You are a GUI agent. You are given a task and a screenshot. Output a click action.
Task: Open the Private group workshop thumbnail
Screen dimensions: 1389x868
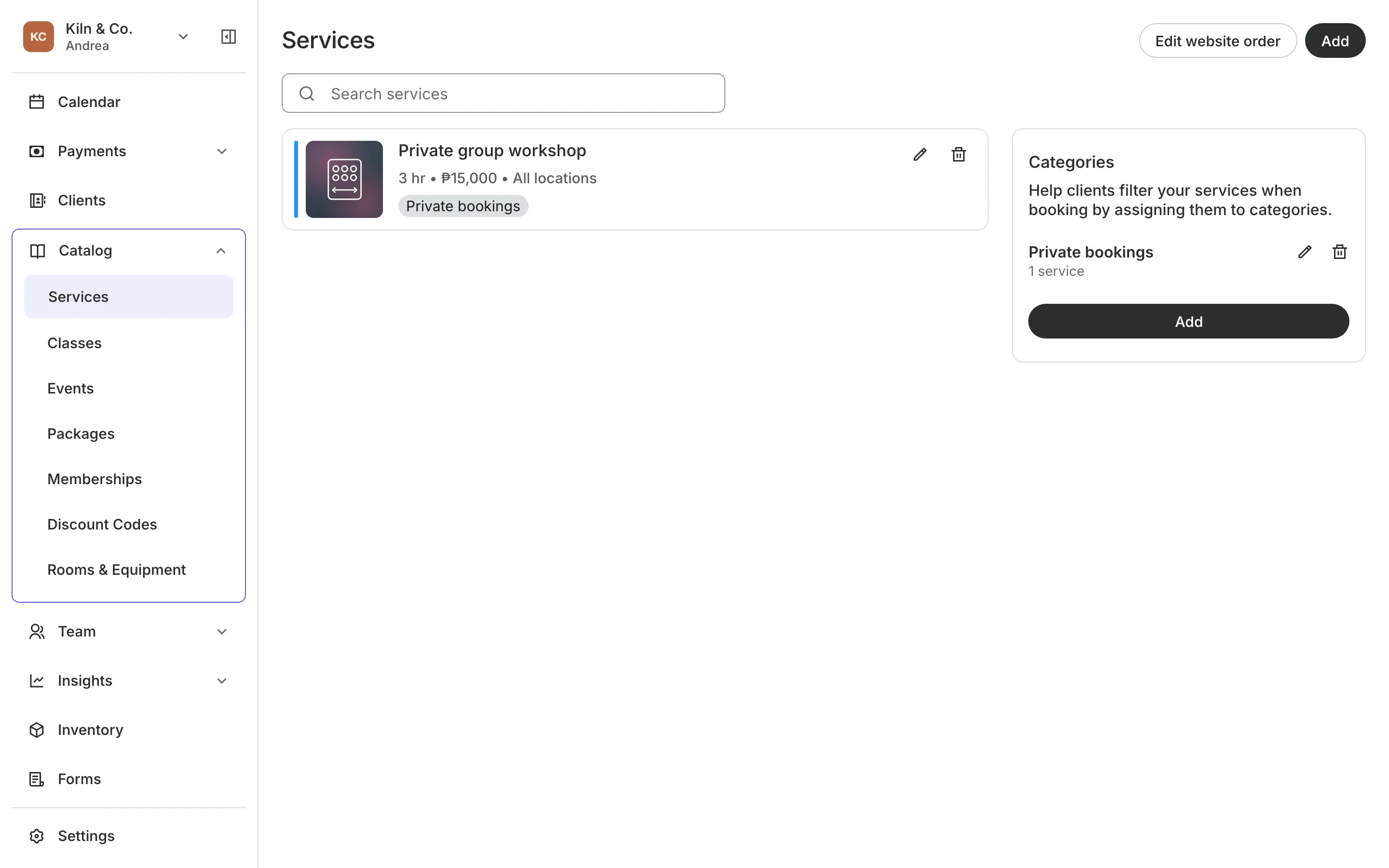[344, 179]
